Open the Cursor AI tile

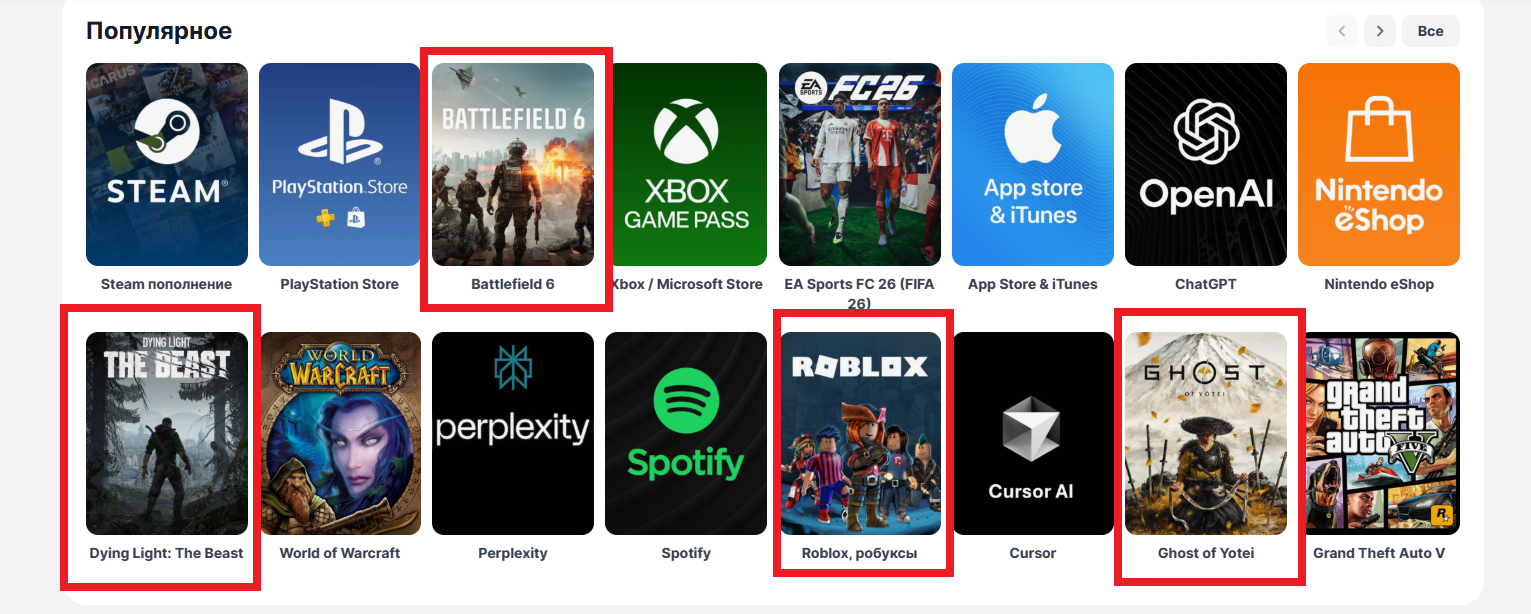[1033, 433]
